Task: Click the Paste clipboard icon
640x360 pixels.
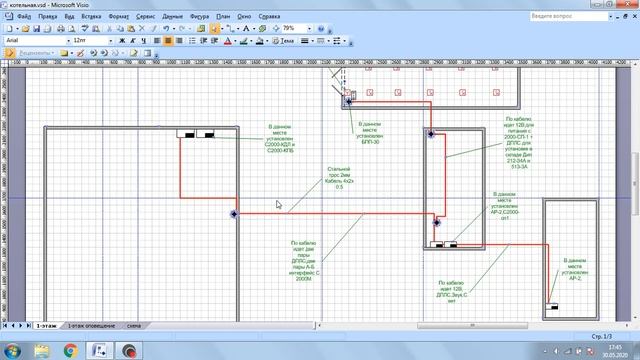Action: click(131, 29)
